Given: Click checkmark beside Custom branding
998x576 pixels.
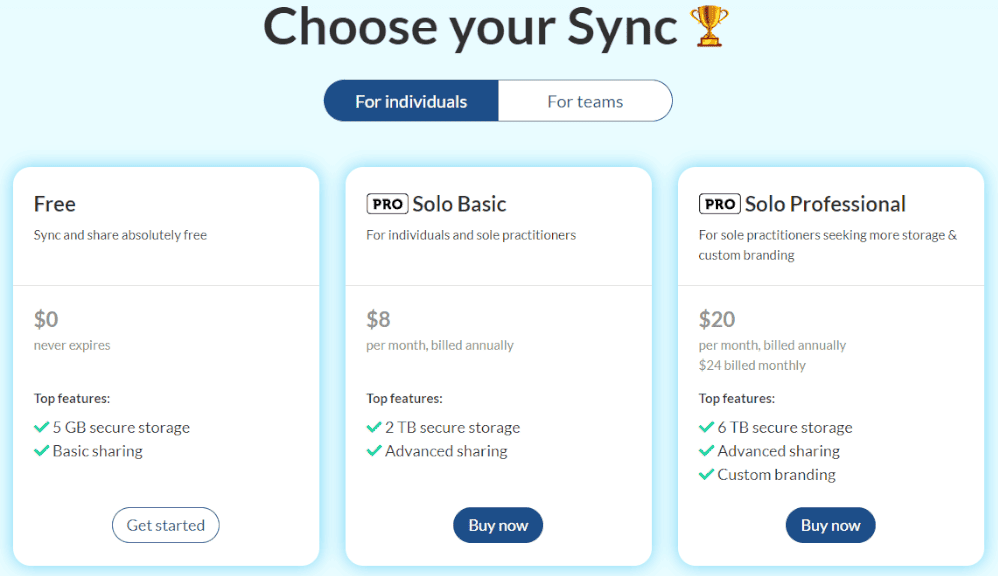Looking at the screenshot, I should tap(707, 475).
